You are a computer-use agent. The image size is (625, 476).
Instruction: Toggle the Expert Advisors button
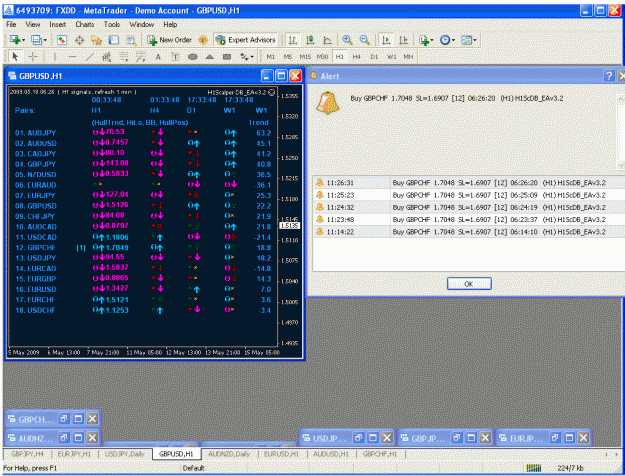tap(246, 40)
